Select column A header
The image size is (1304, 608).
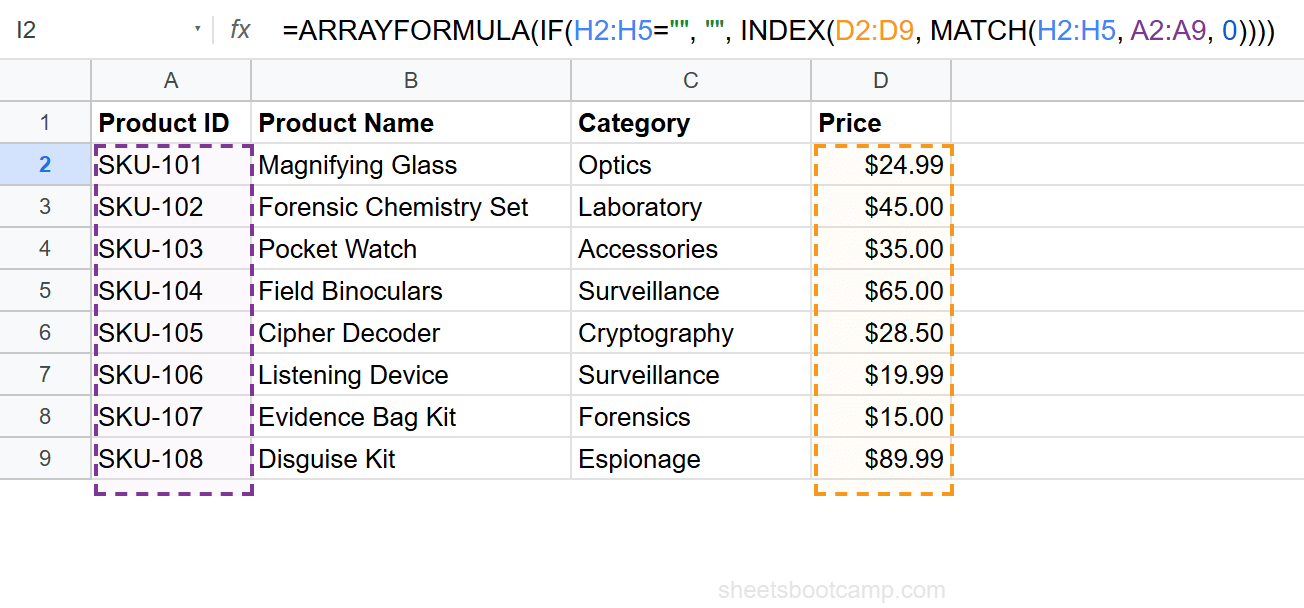click(x=171, y=79)
